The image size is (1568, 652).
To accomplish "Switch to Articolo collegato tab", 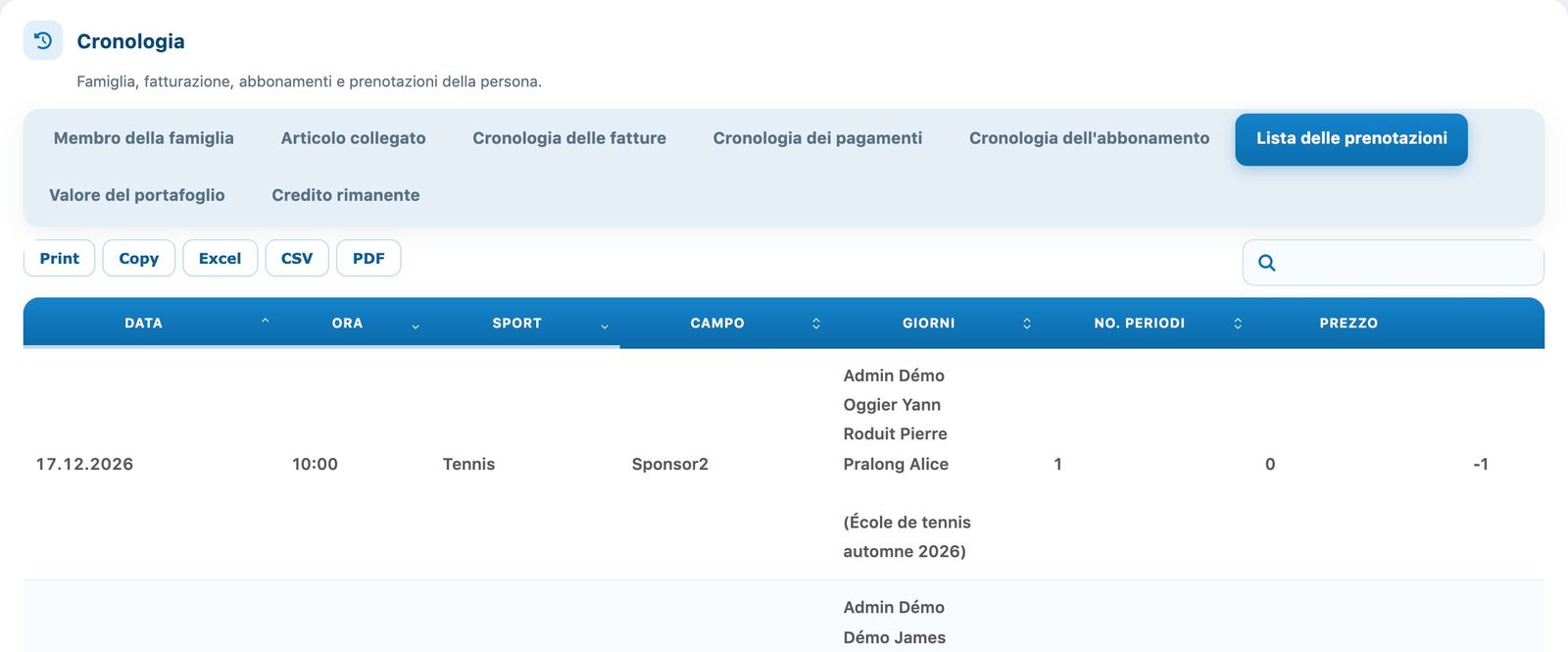I will click(353, 138).
